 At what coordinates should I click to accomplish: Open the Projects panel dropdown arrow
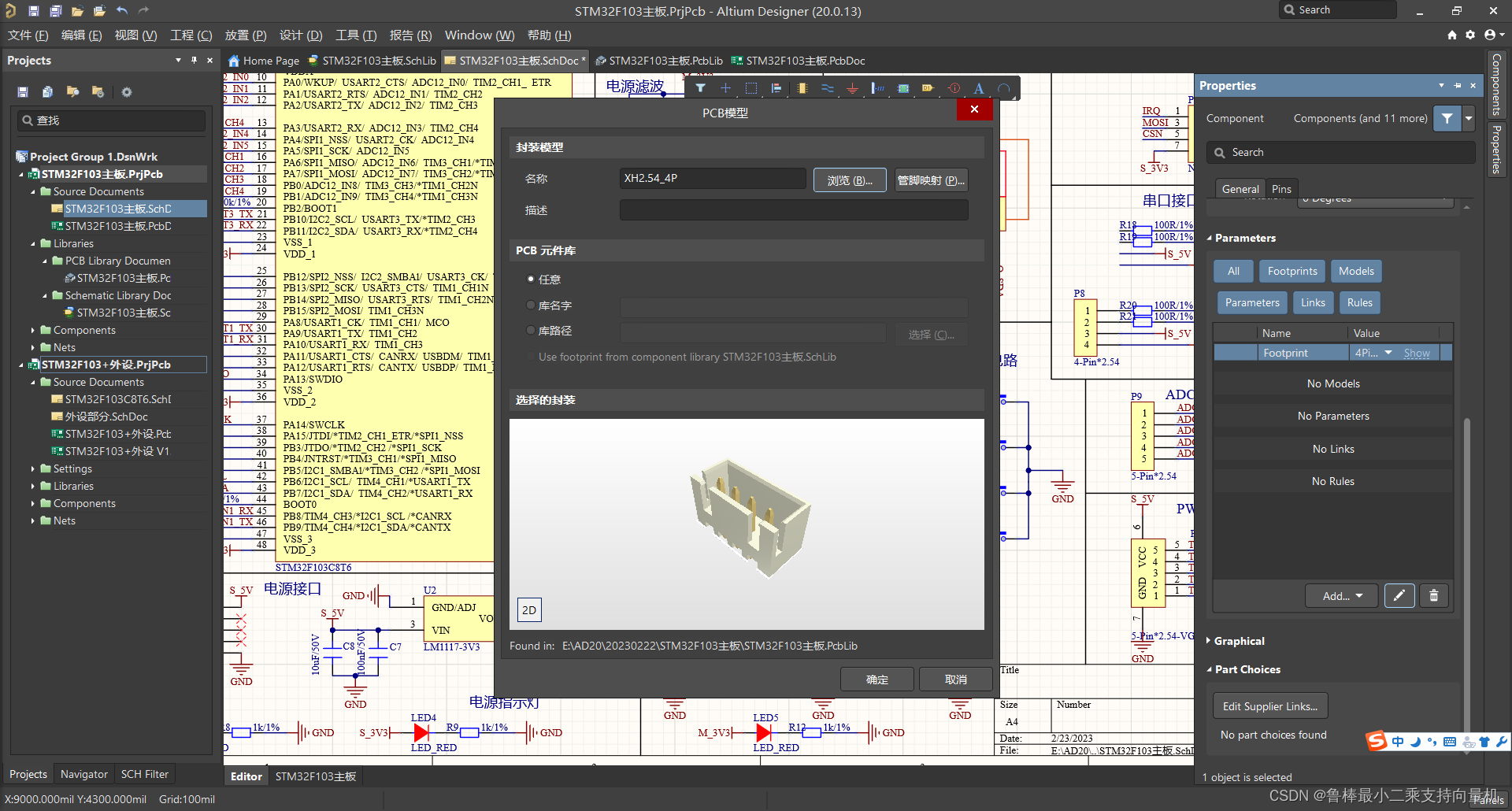(178, 60)
